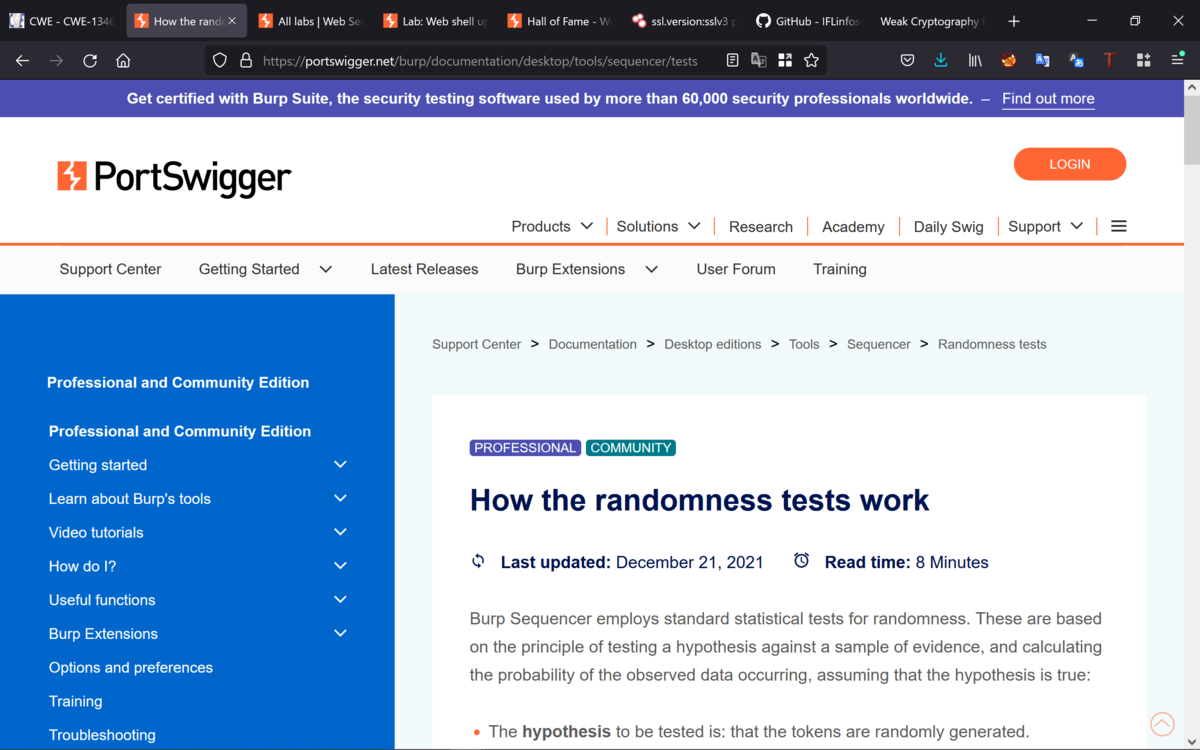Click the red T extension icon
The image size is (1200, 750).
click(x=1109, y=60)
